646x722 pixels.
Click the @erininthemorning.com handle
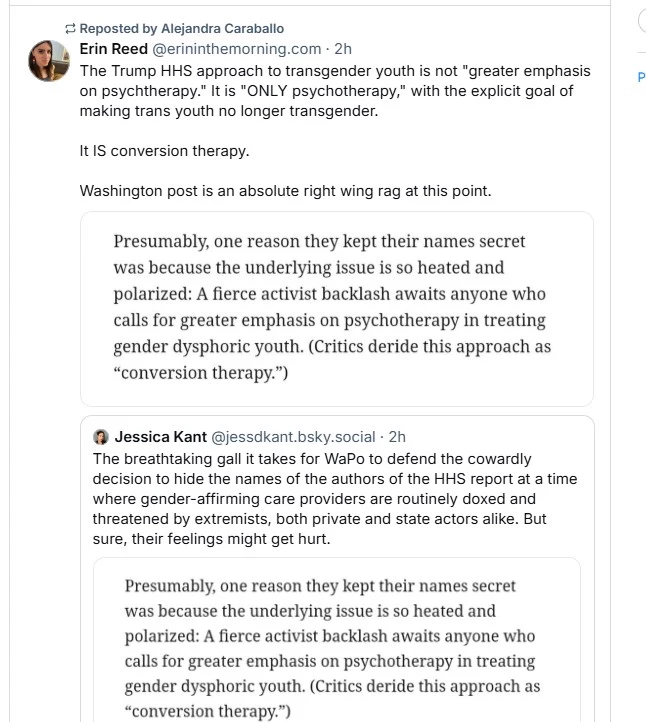point(236,49)
